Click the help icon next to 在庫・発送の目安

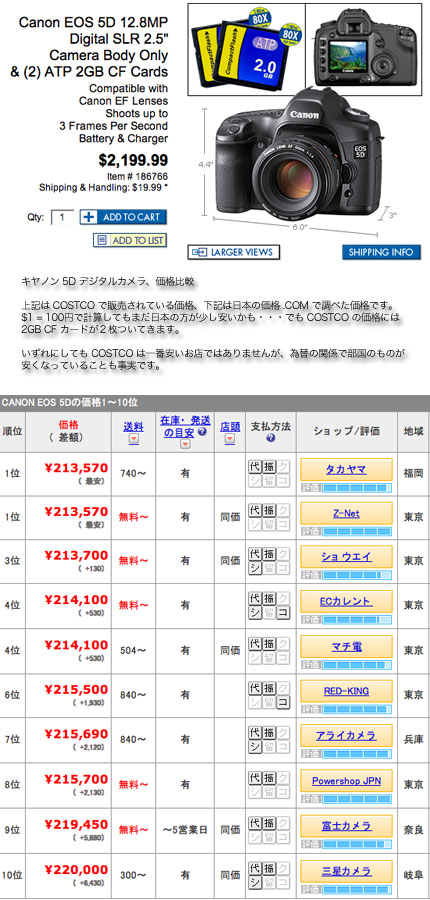pyautogui.click(x=202, y=433)
